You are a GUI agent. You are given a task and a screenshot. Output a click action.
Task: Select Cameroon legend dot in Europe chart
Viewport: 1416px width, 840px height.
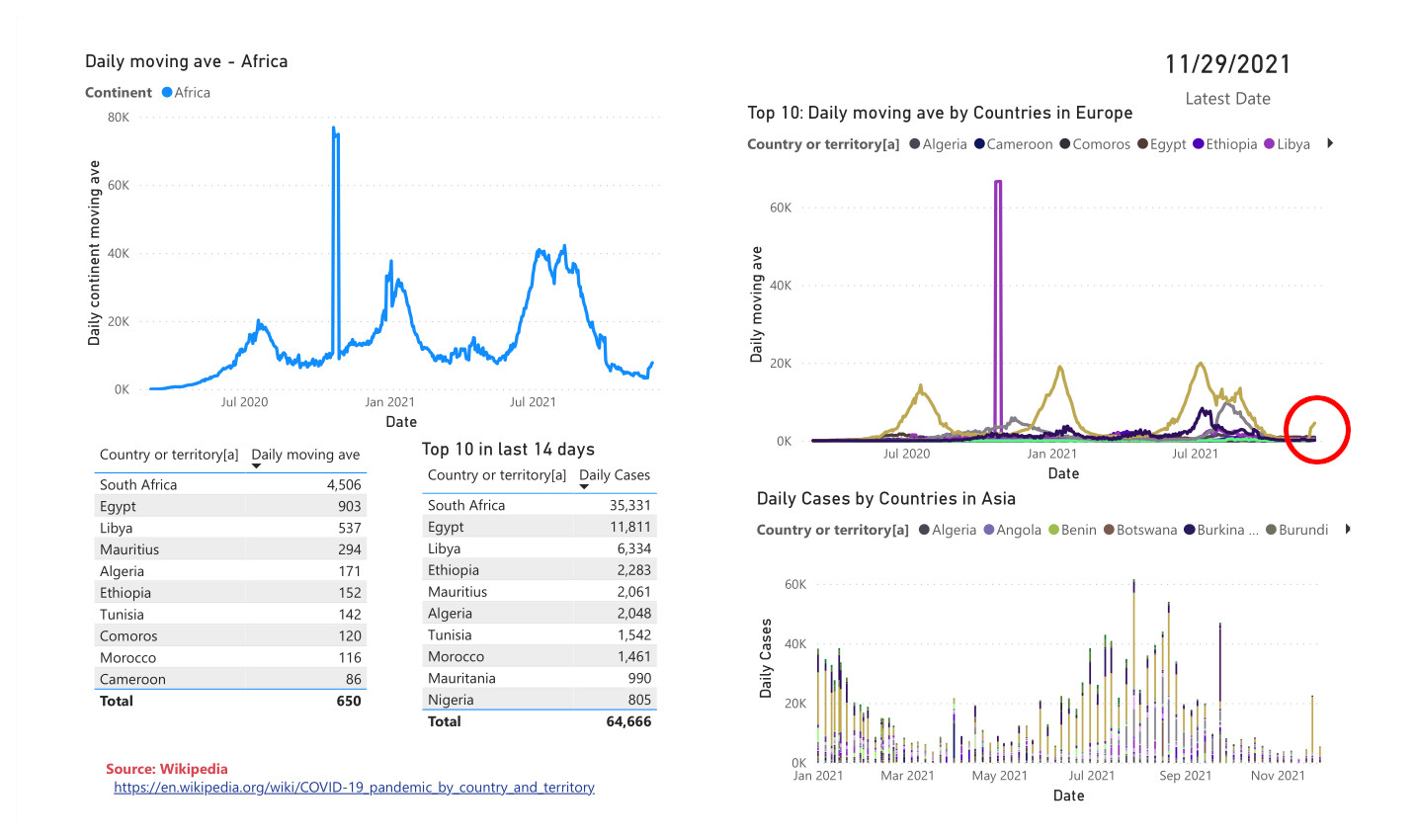pos(979,144)
